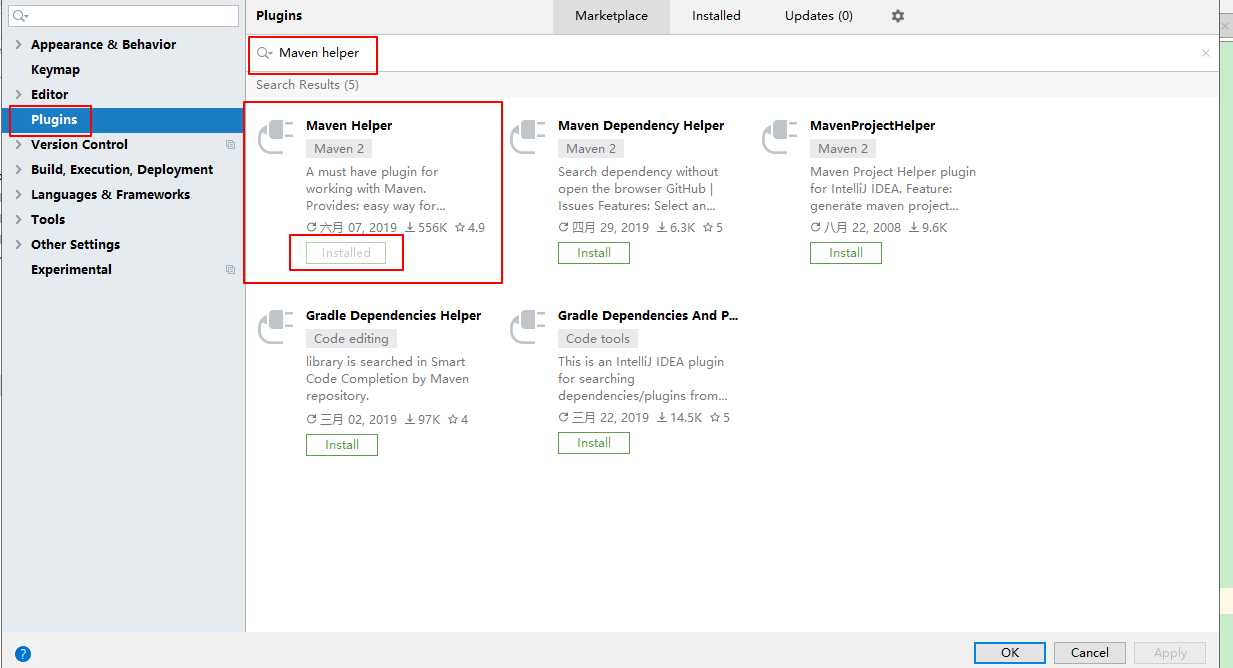The width and height of the screenshot is (1233, 668).
Task: Click the disabled Apply button
Action: (x=1170, y=653)
